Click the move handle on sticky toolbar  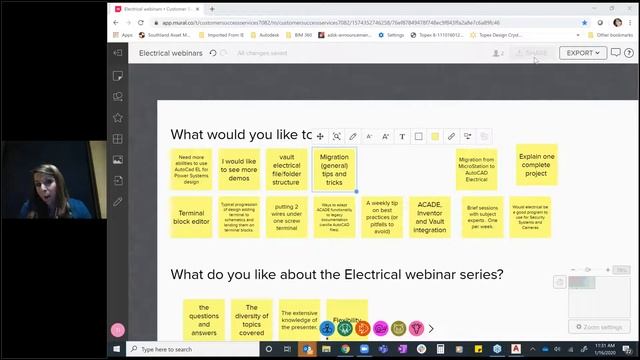pos(320,137)
